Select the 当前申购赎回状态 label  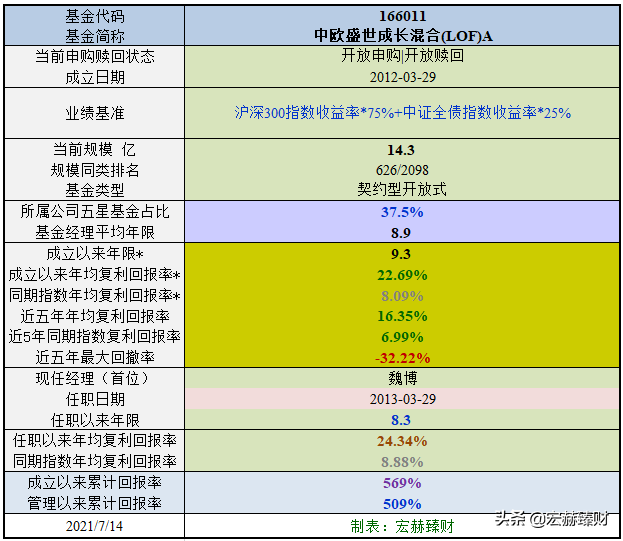[x=95, y=56]
